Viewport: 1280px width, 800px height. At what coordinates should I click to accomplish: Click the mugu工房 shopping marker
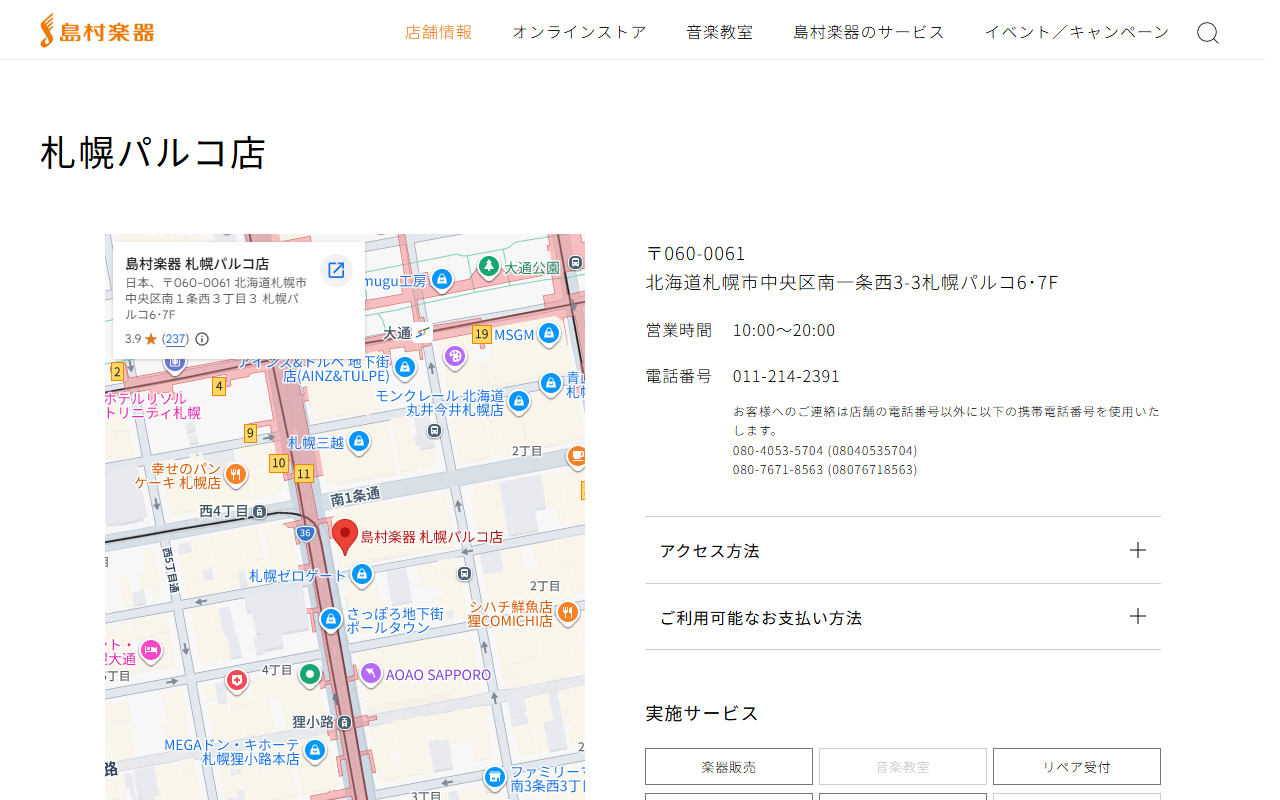click(x=442, y=279)
